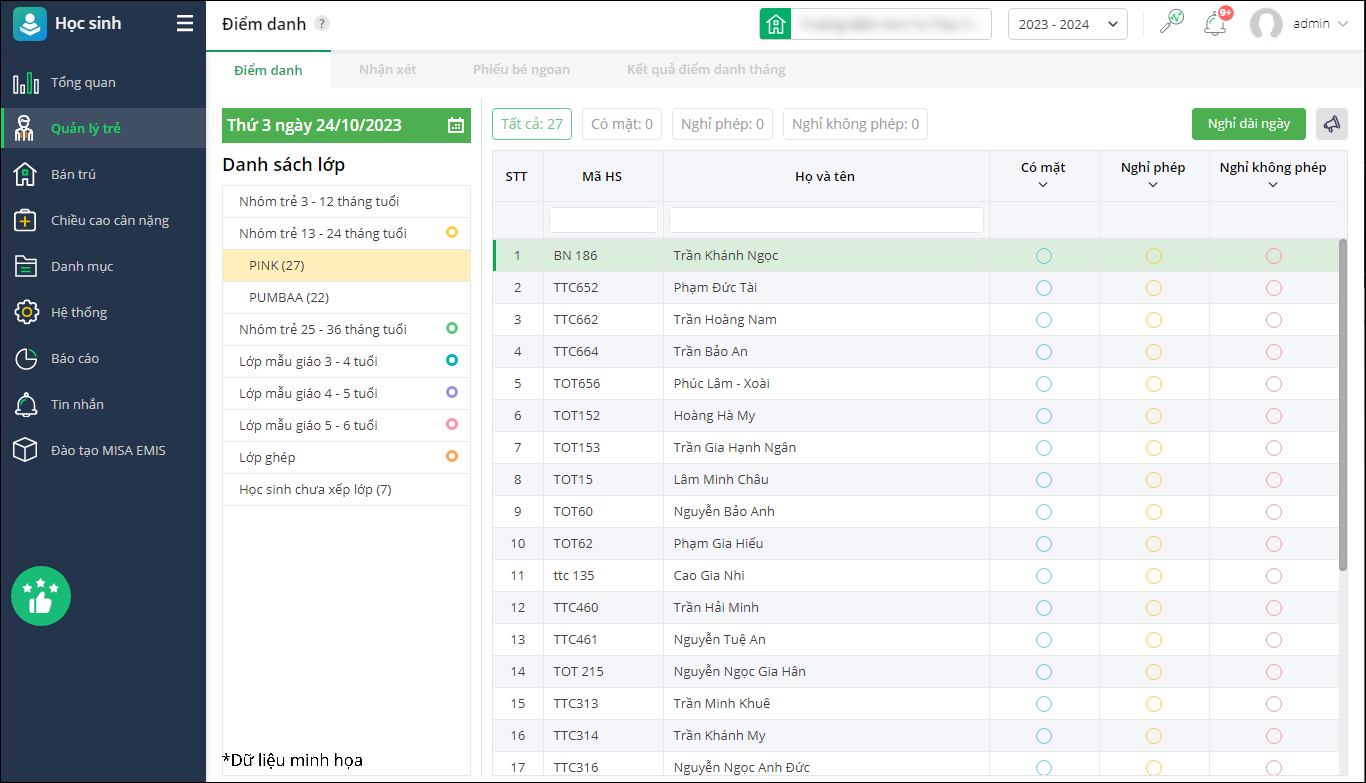Click the thumbs-up rating icon
The width and height of the screenshot is (1366, 783).
coord(41,596)
